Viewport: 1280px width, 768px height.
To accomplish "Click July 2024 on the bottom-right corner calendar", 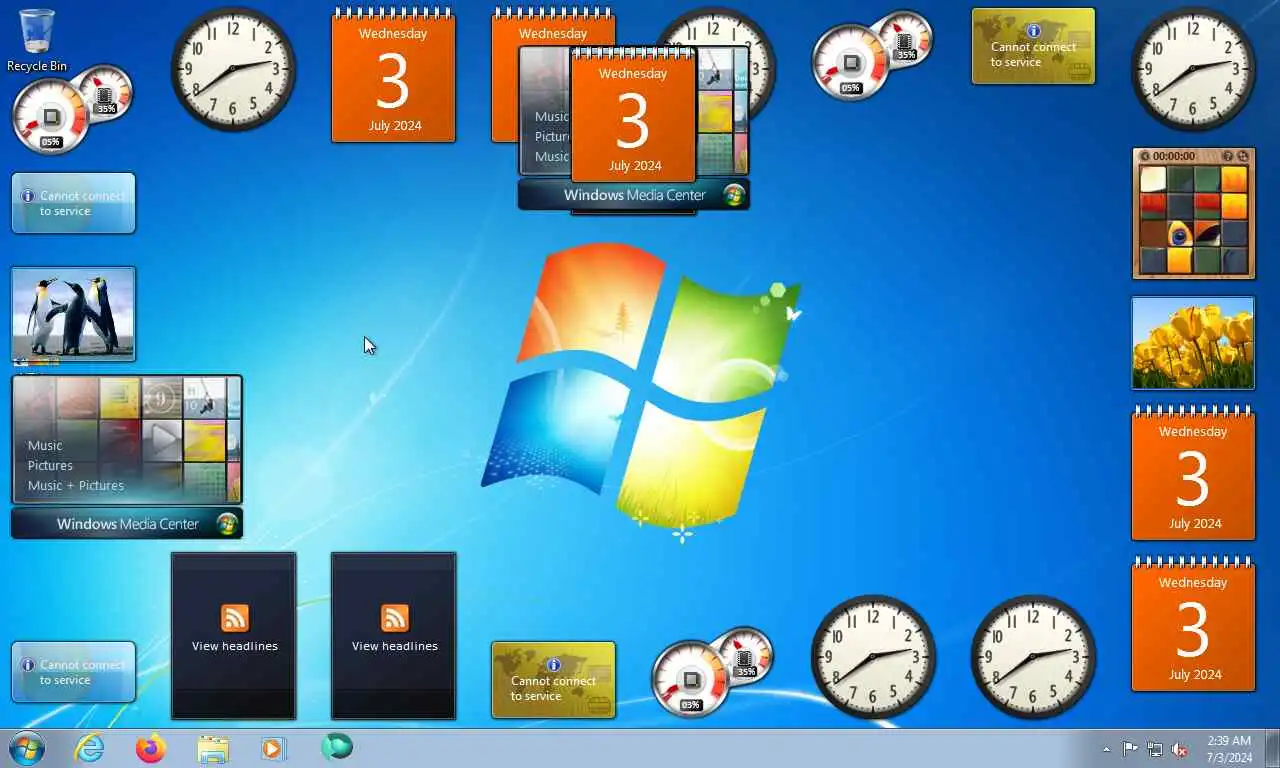I will coord(1195,674).
